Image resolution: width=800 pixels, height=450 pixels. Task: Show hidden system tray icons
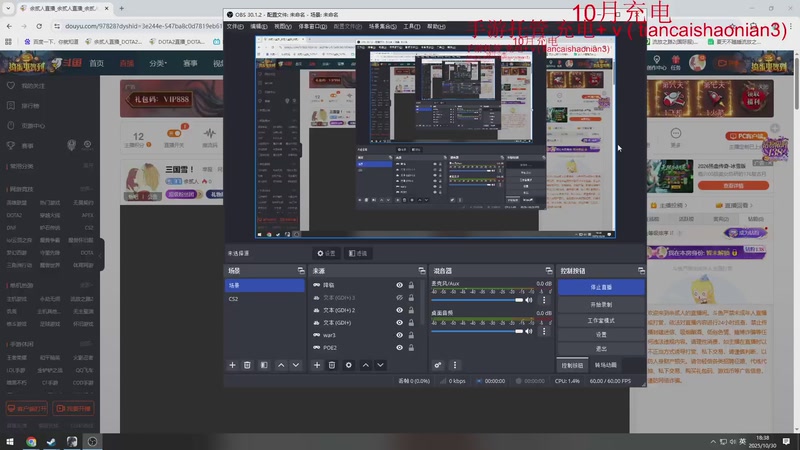(713, 442)
